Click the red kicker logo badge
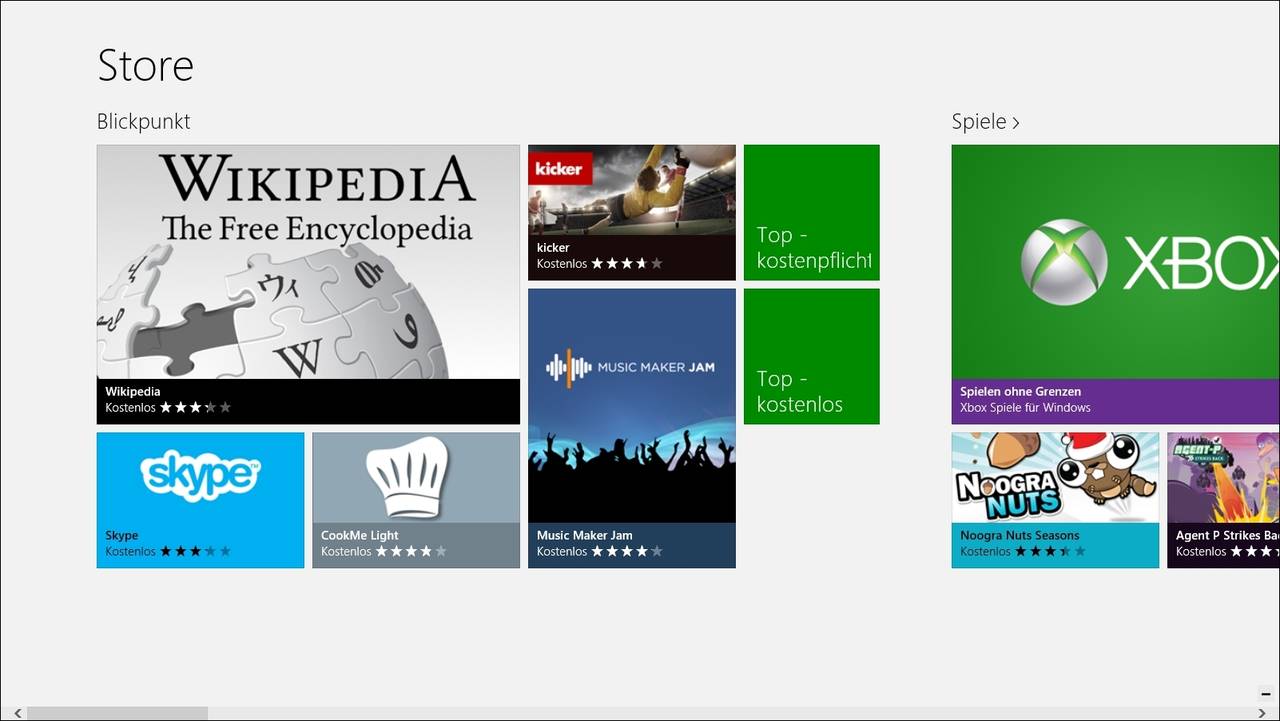The width and height of the screenshot is (1280, 721). [x=561, y=169]
